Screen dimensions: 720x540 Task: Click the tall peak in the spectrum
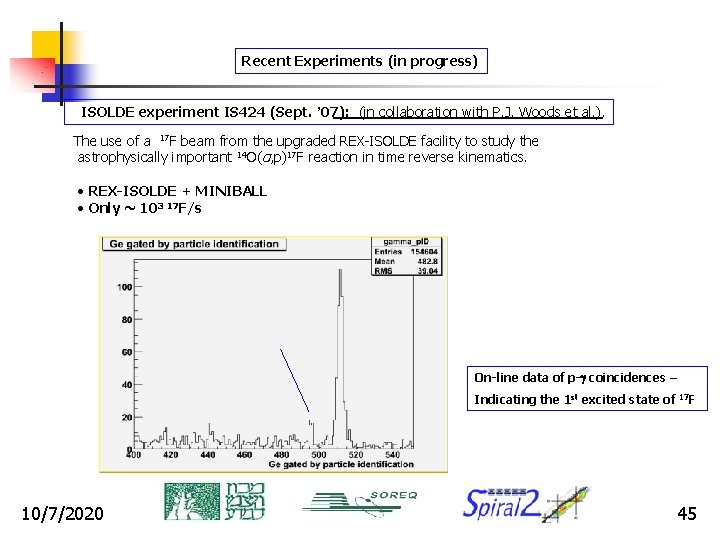[x=340, y=358]
